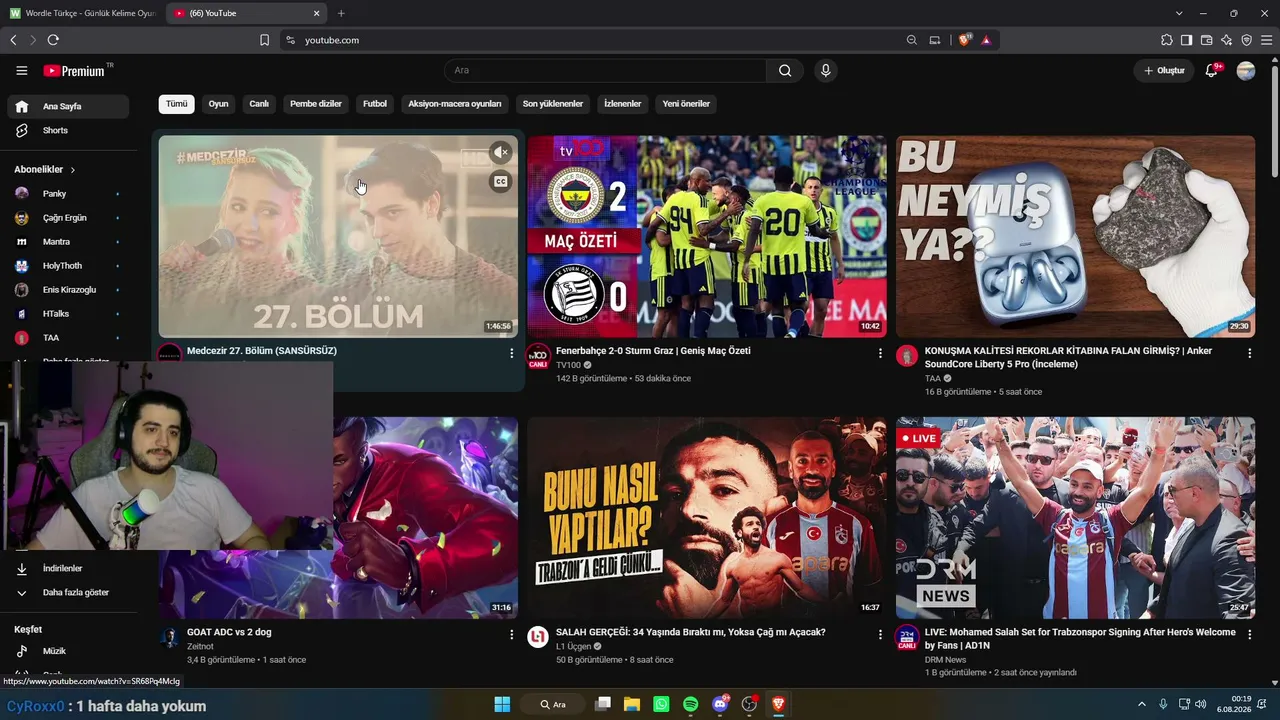Image resolution: width=1280 pixels, height=720 pixels.
Task: Open the Fenerbahçe 2-0 Sturm Graz thumbnail
Action: (706, 237)
